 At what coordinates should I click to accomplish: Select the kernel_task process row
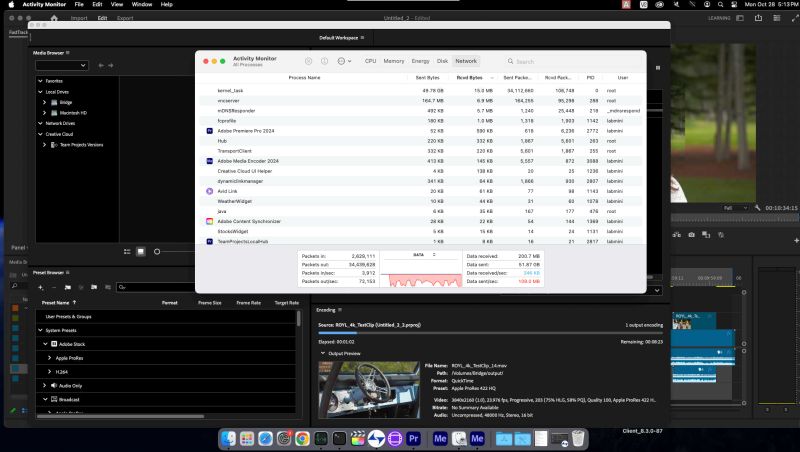coord(420,90)
